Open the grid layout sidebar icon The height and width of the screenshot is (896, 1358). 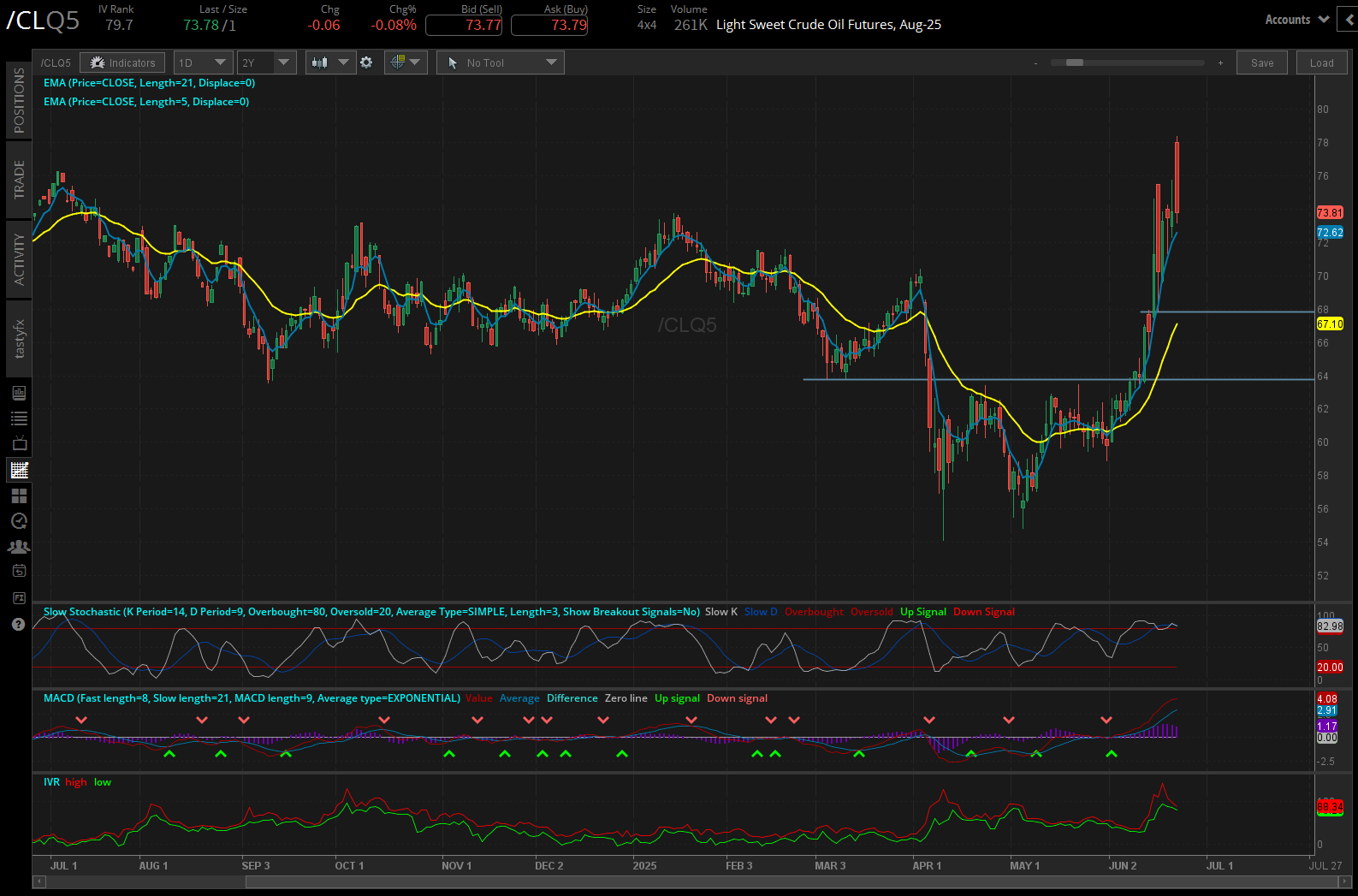click(x=19, y=495)
